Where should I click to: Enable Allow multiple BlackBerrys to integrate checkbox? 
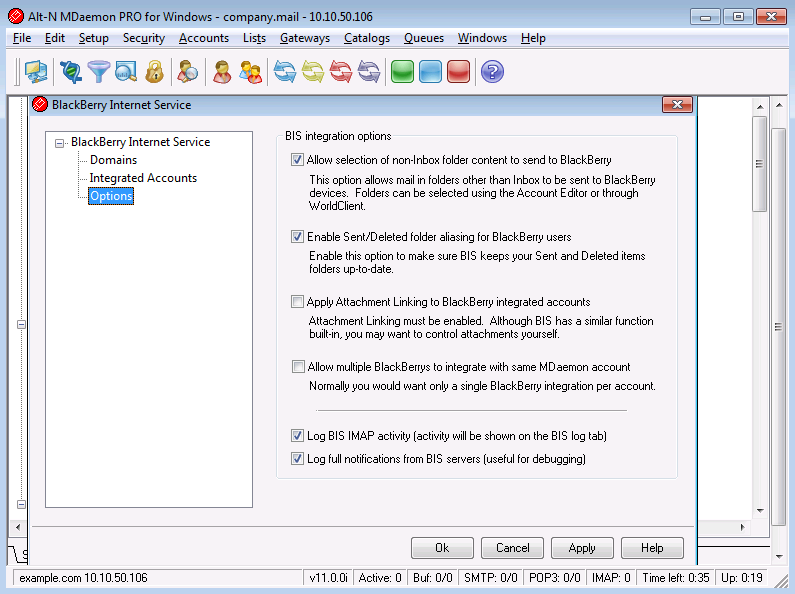coord(298,366)
